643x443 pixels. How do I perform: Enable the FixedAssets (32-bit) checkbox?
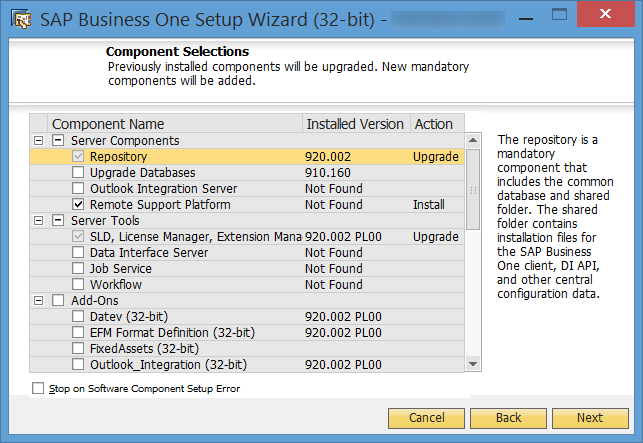coord(78,348)
